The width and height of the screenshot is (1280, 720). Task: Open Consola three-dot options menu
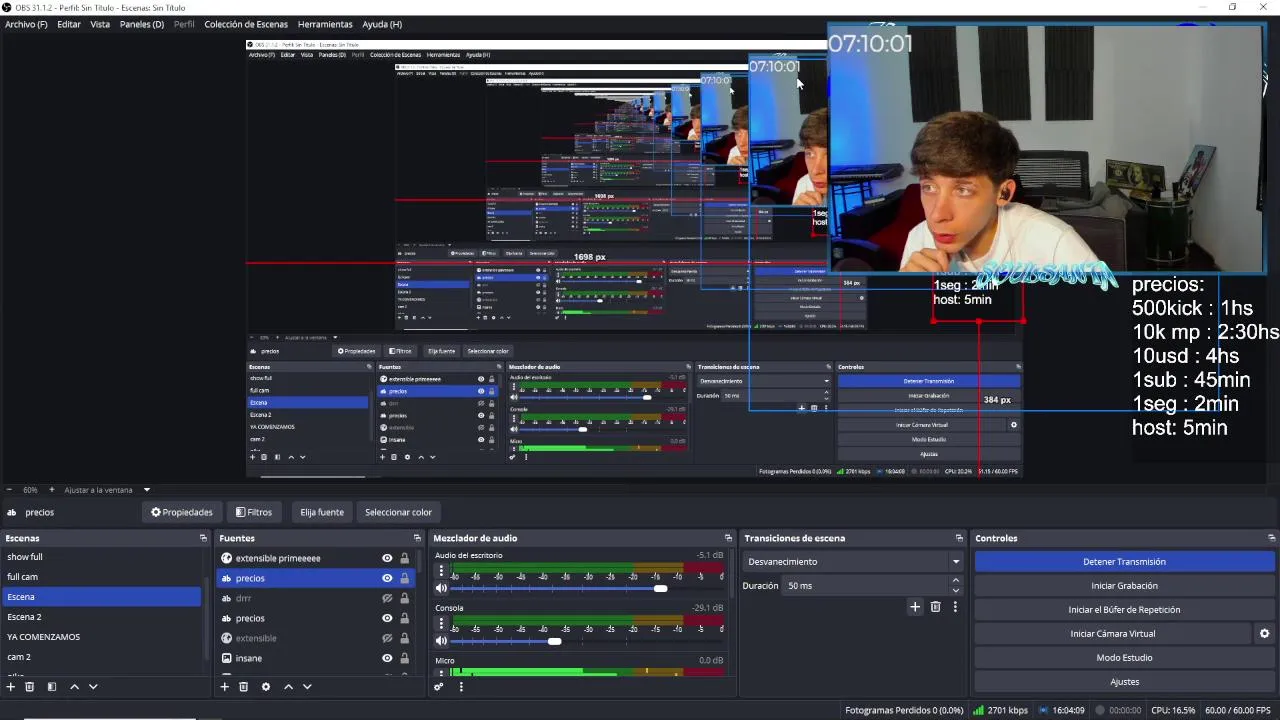441,624
